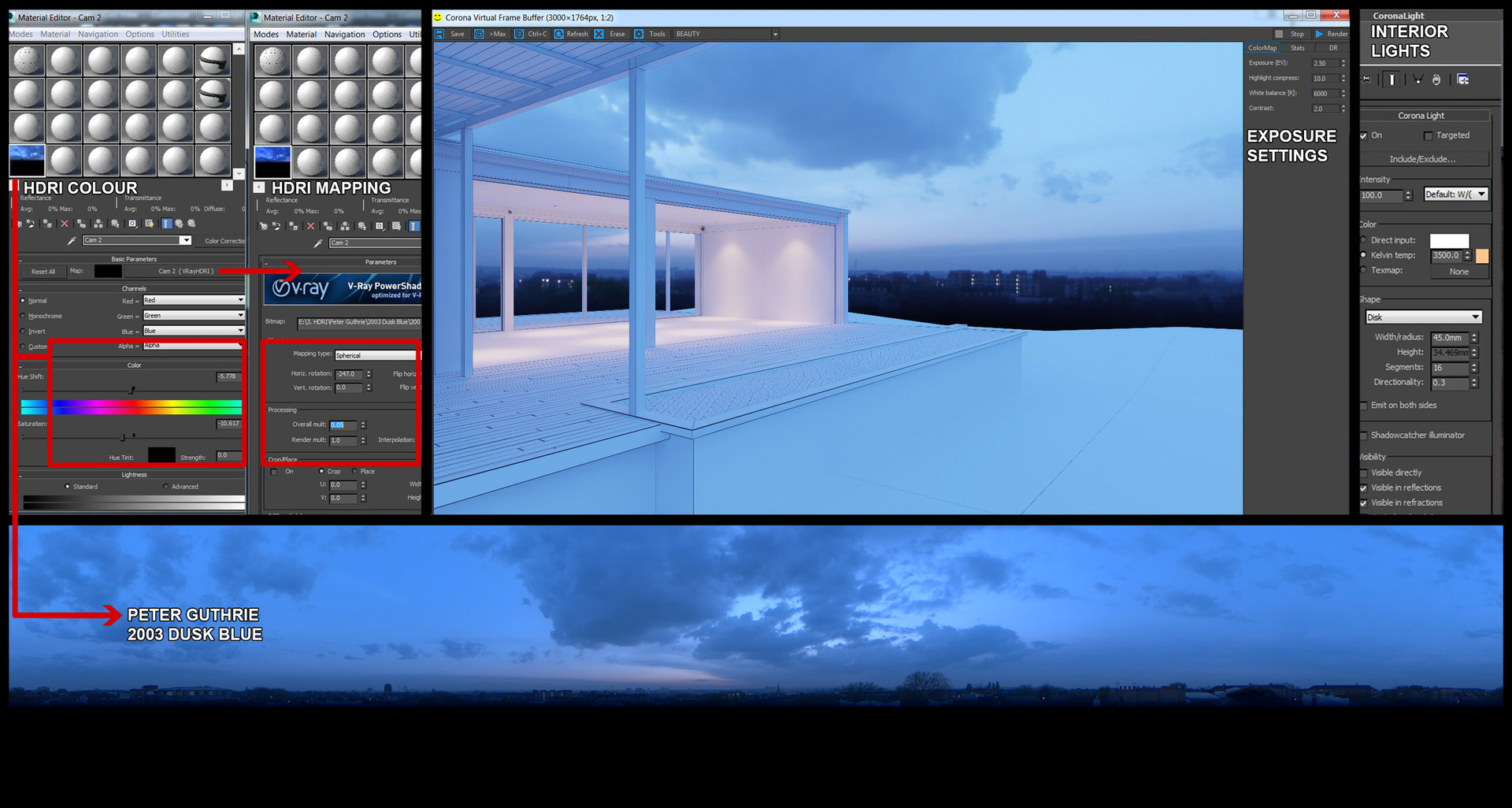The image size is (1512, 808).
Task: Select the pin stack icon in the CoronaLight panel
Action: coord(1366,80)
